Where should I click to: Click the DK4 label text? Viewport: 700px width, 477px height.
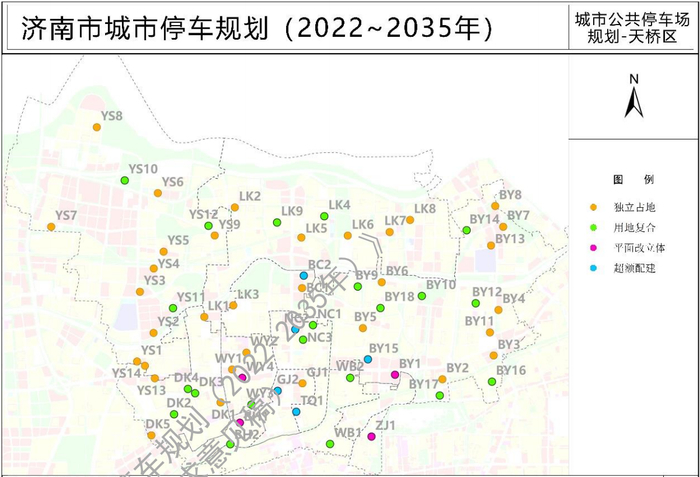click(187, 377)
